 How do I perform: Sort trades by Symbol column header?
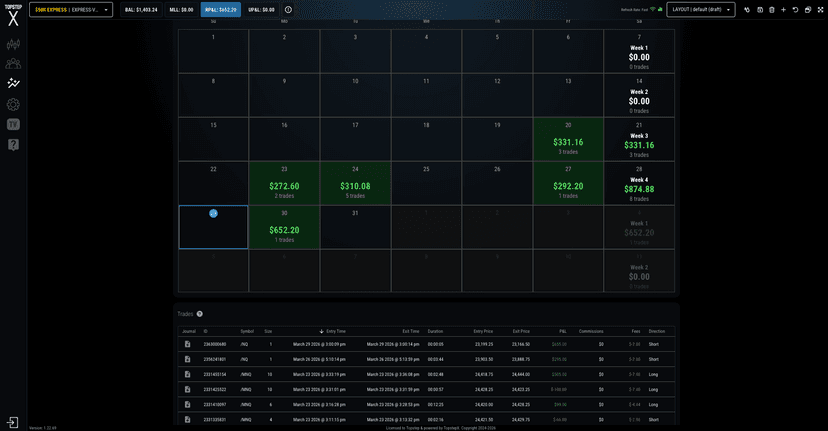[247, 331]
